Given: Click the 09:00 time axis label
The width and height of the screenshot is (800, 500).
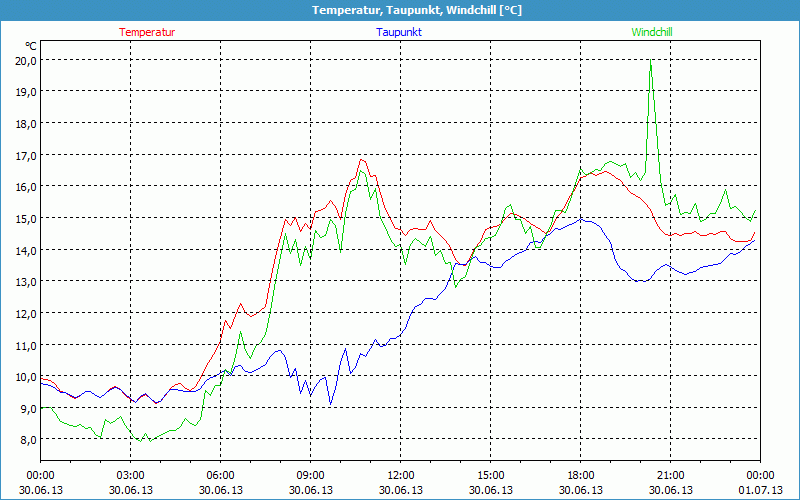Looking at the screenshot, I should [311, 475].
